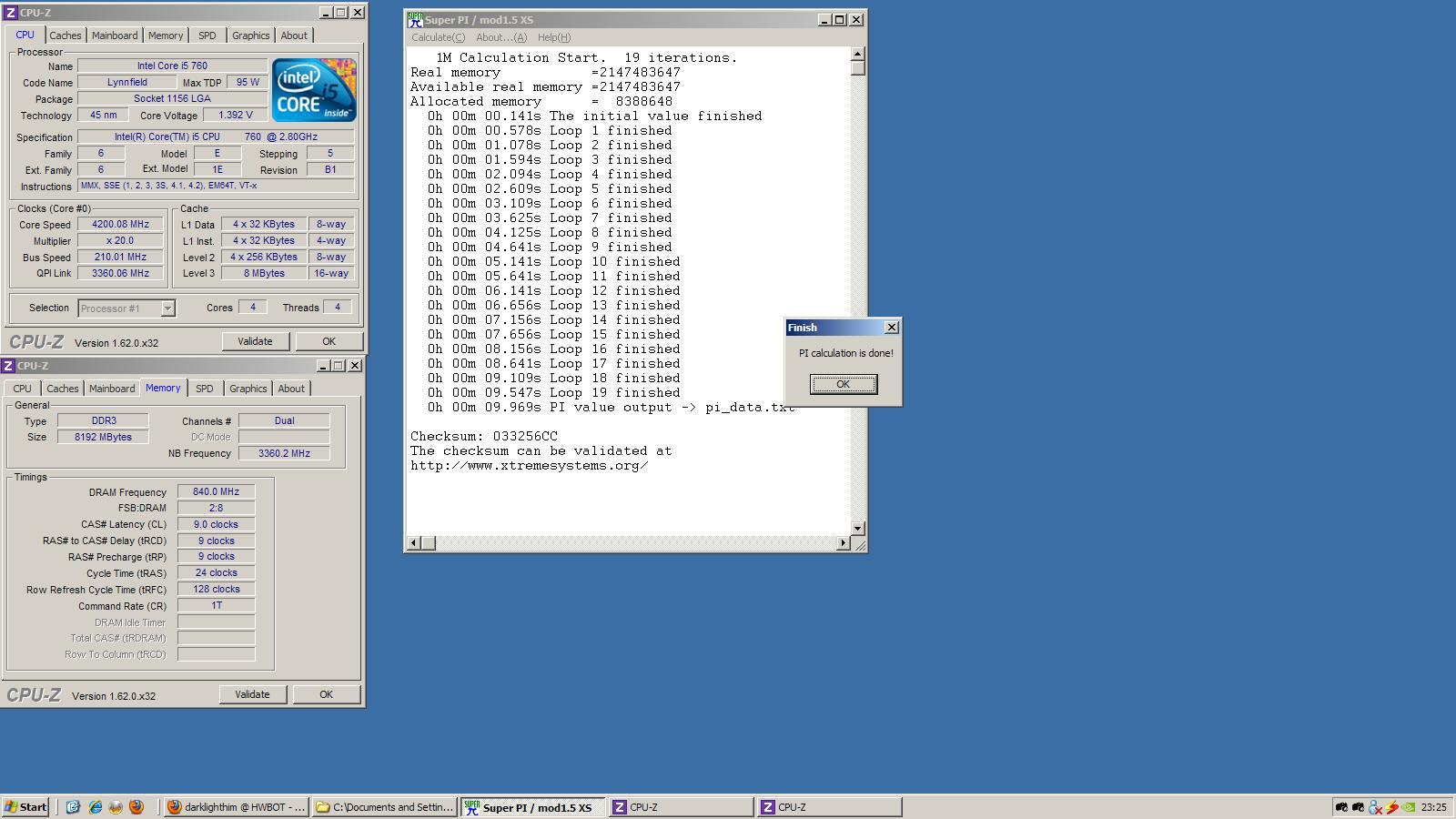
Task: Click the http://www.xtremesystems.org/ text
Action: coord(529,466)
